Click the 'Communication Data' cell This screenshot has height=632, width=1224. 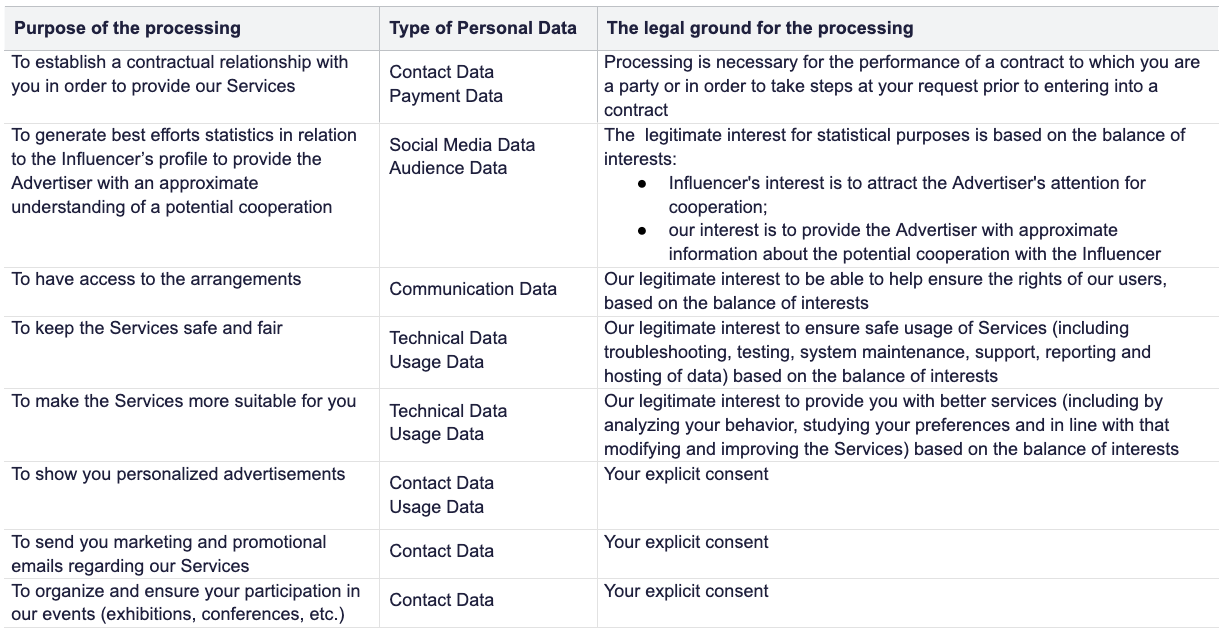coord(473,289)
